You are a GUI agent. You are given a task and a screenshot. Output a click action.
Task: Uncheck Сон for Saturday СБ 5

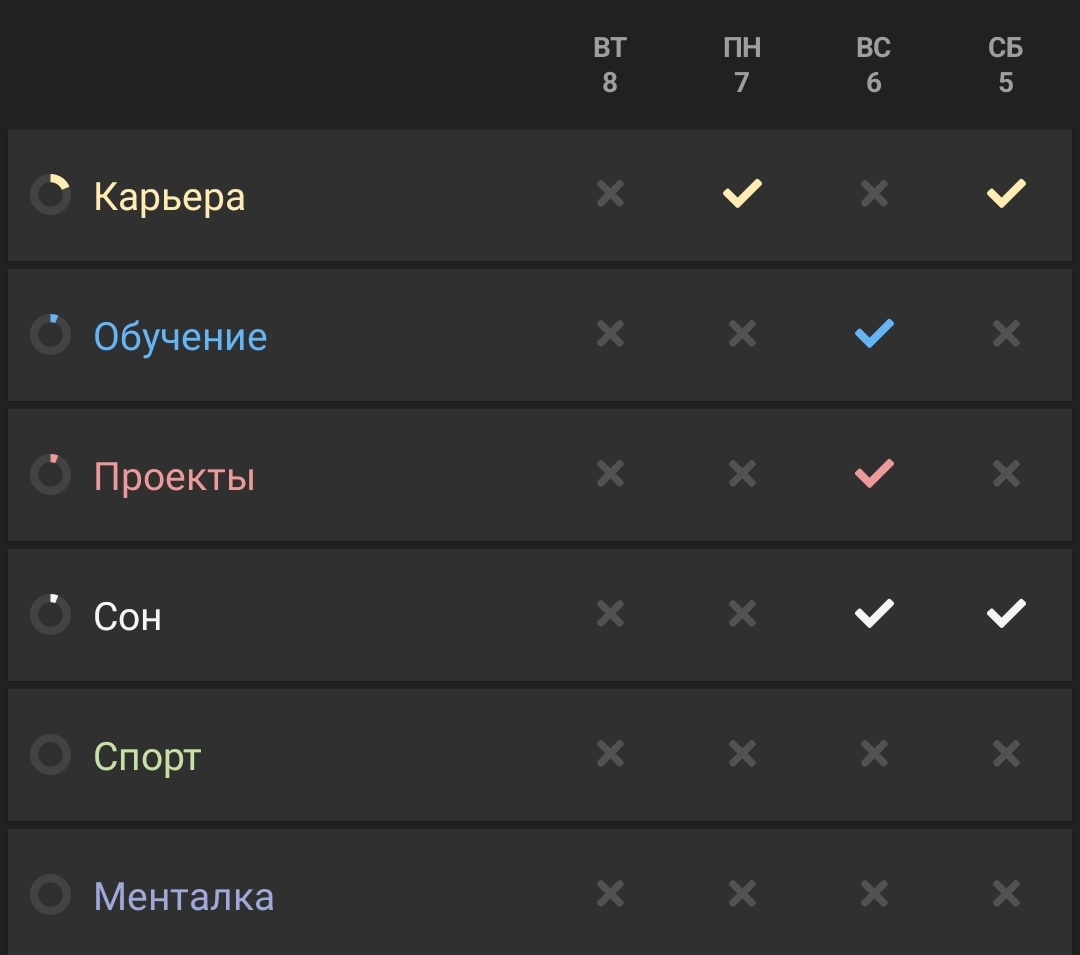pyautogui.click(x=1006, y=613)
